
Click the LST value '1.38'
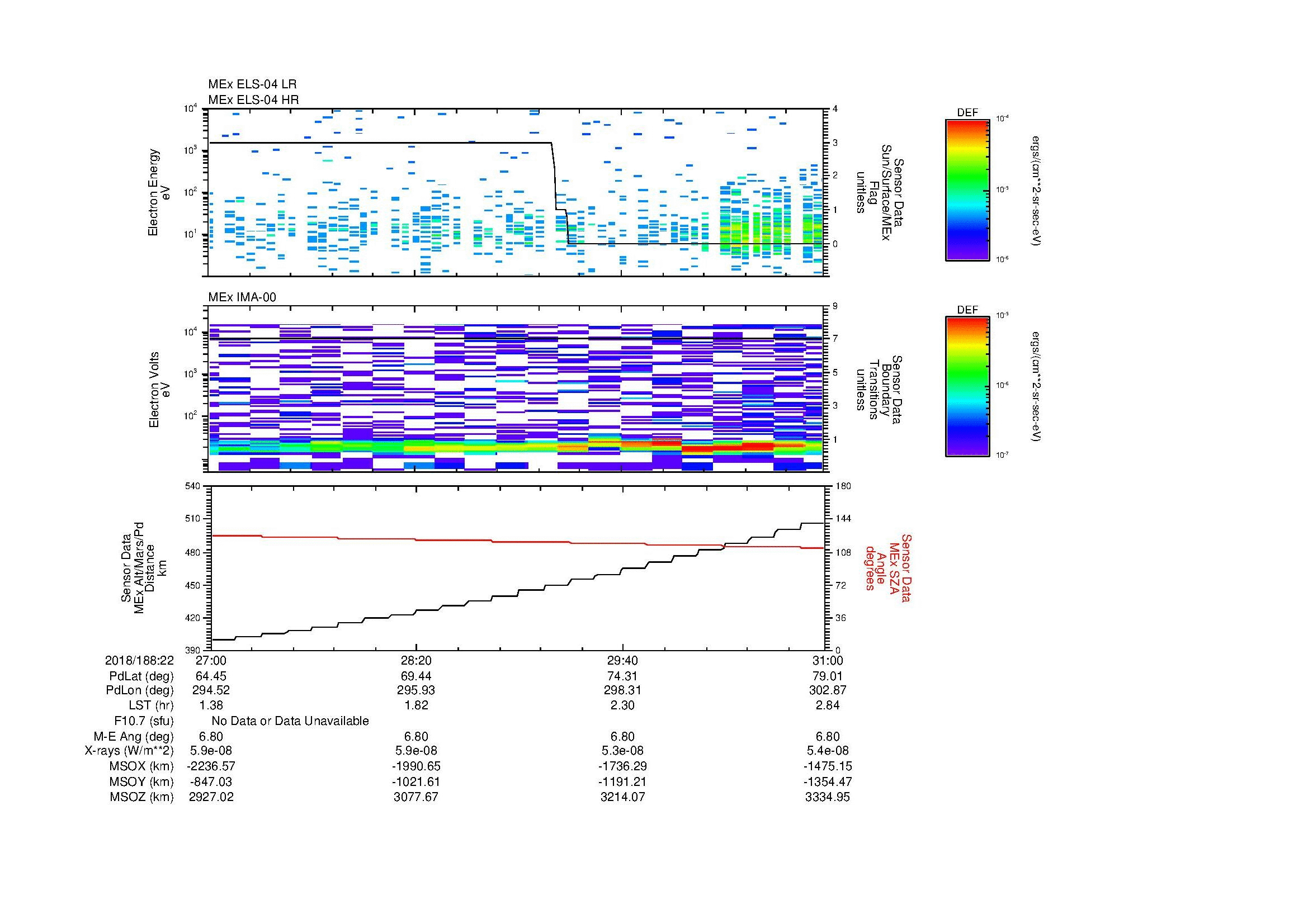(x=211, y=705)
